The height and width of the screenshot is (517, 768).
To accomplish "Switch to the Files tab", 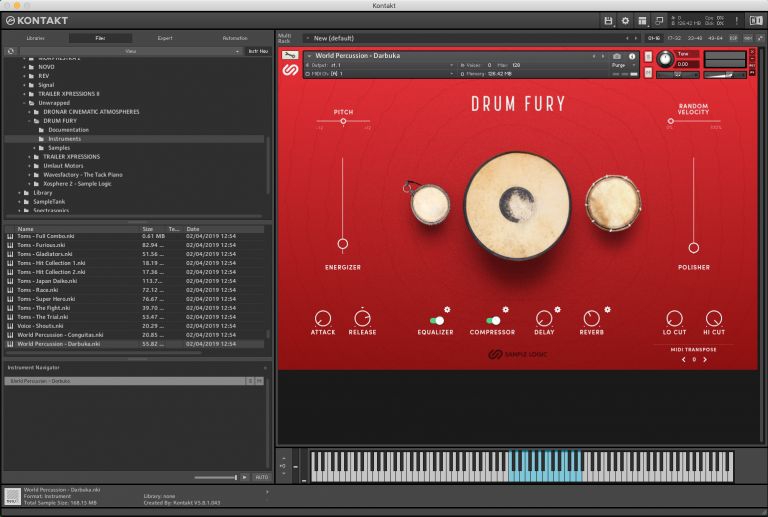I will [x=100, y=38].
